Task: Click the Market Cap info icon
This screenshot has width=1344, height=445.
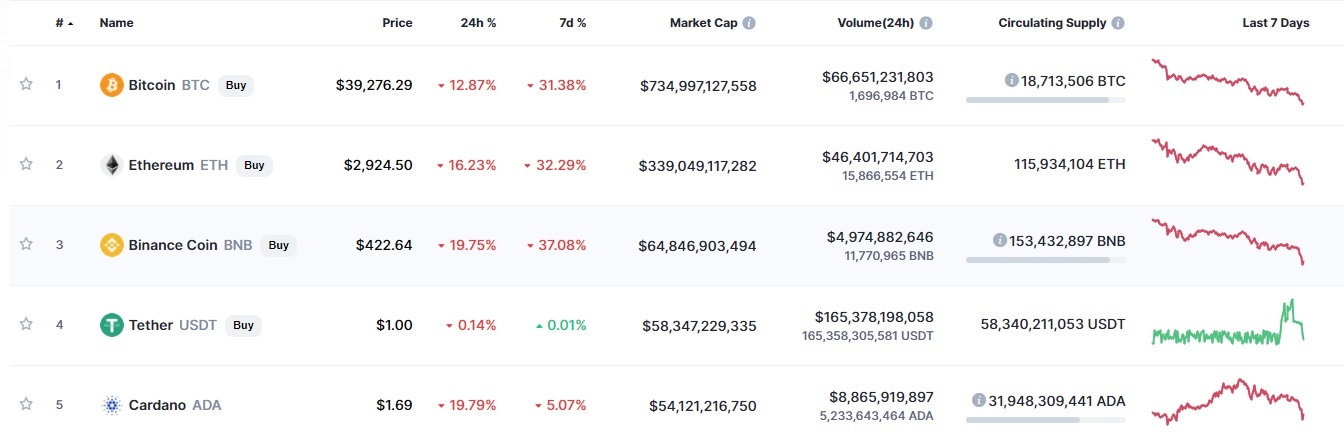Action: pyautogui.click(x=749, y=23)
